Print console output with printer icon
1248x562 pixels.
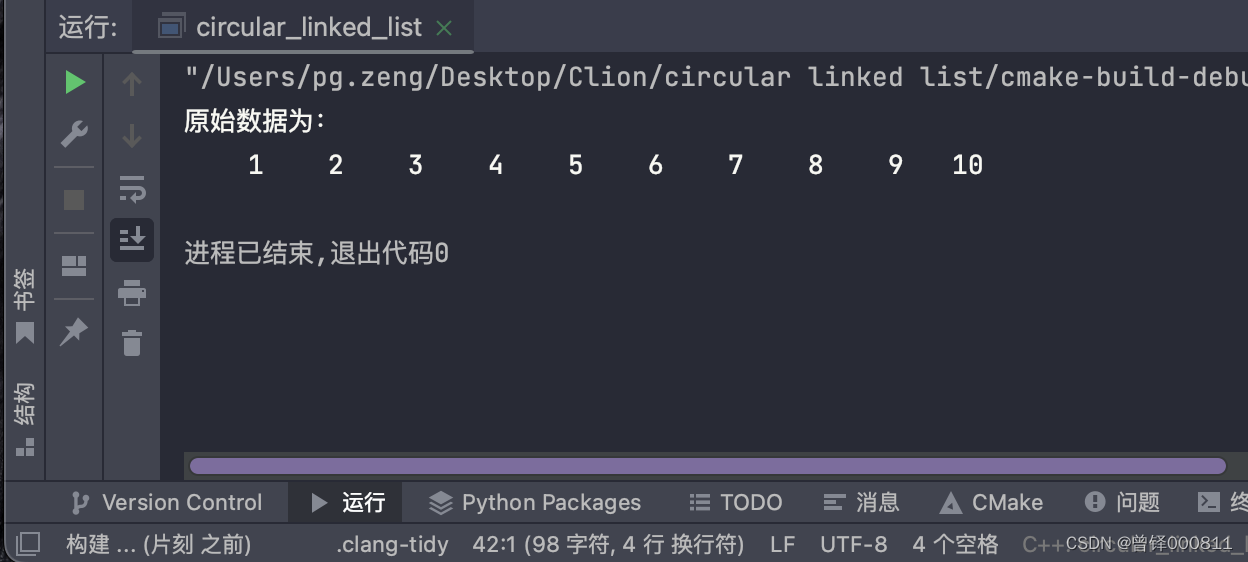click(x=132, y=293)
